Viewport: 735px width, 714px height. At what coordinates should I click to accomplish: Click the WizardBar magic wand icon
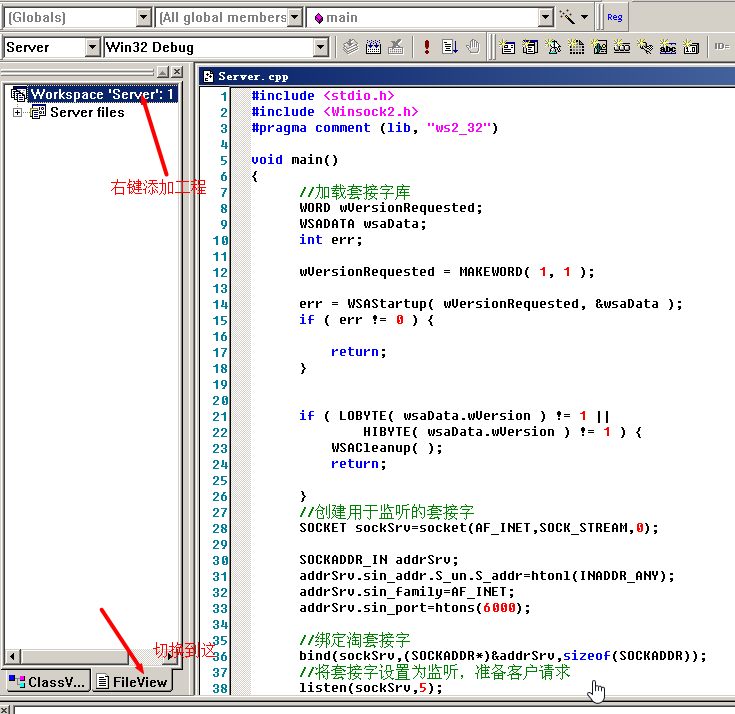[568, 17]
